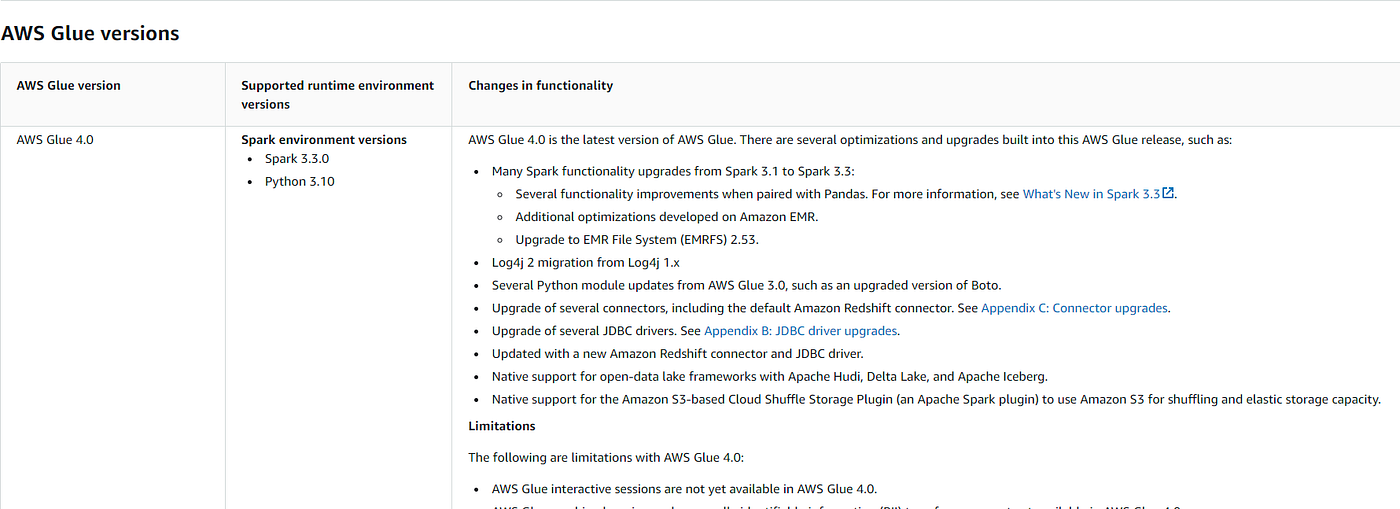Screen dimensions: 1400x509
Task: Click the Python 3.10 bullet item
Action: pos(300,182)
